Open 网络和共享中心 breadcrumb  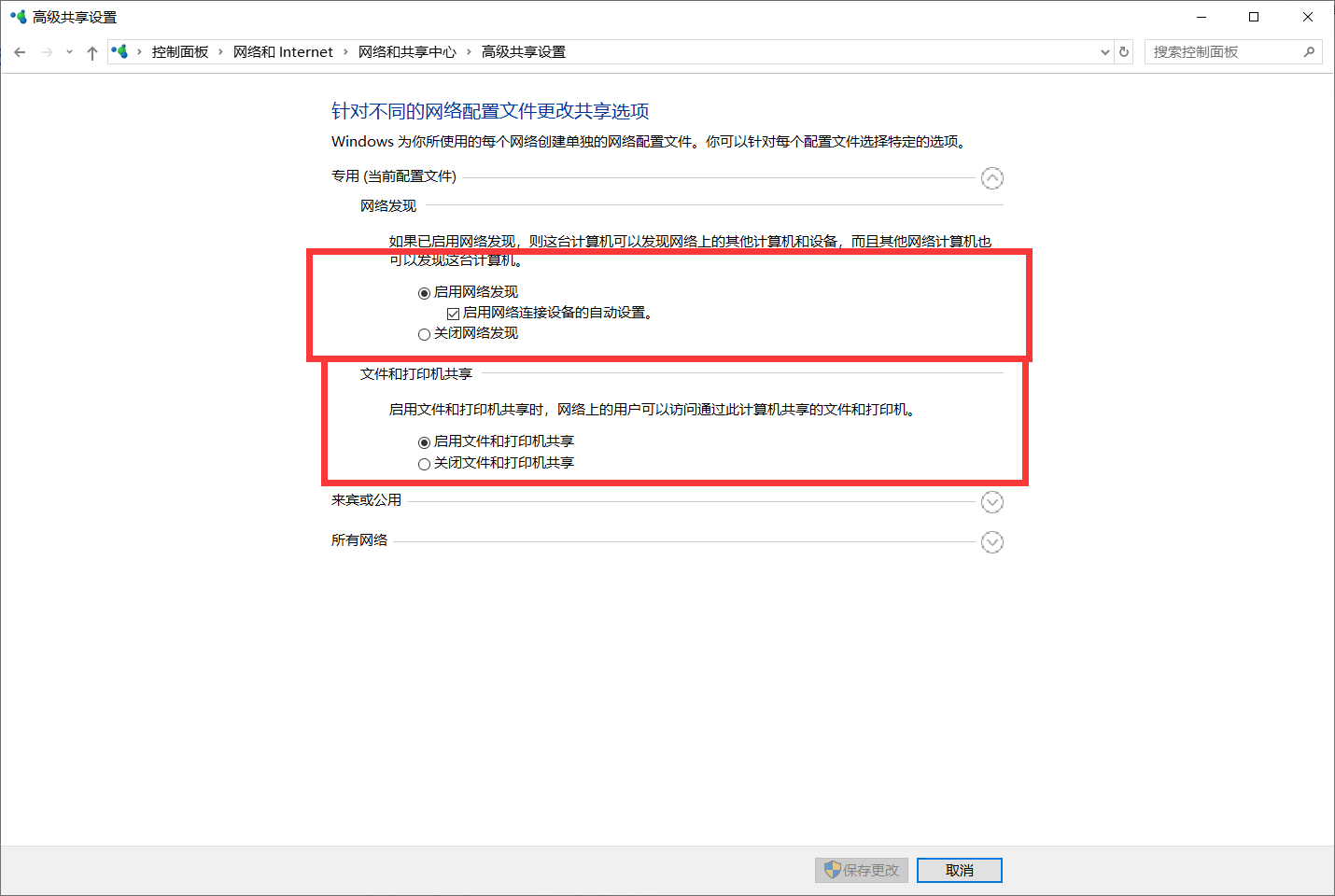coord(407,52)
